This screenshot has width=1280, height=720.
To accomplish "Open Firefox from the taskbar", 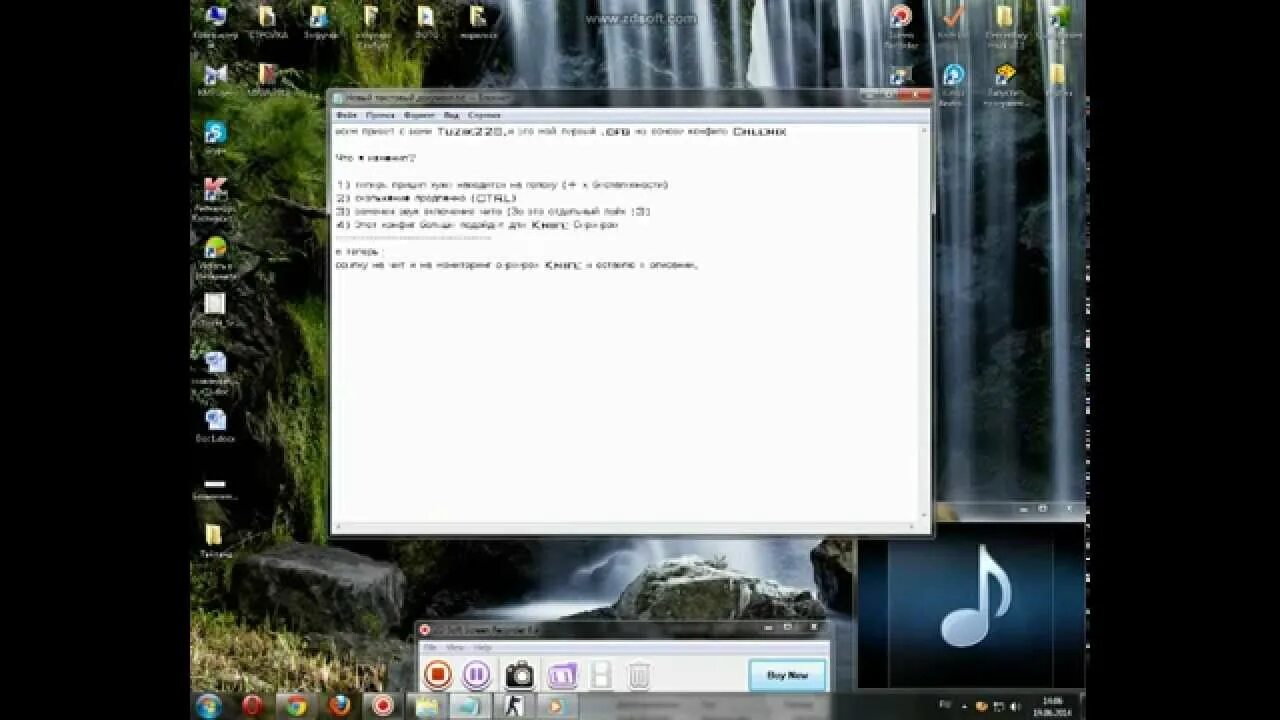I will 339,705.
